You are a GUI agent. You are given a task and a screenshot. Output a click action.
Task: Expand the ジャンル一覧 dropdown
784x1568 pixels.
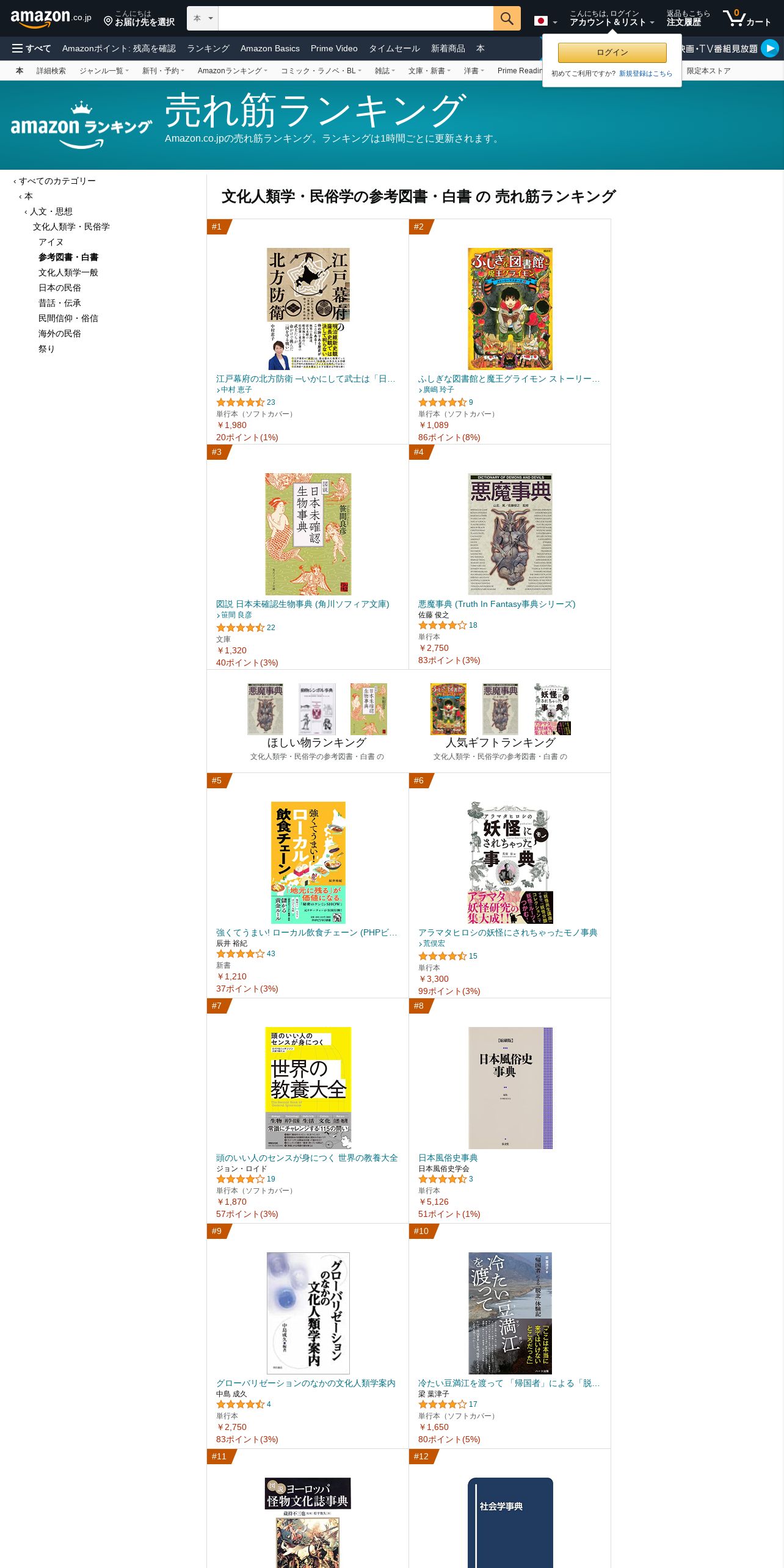[104, 71]
